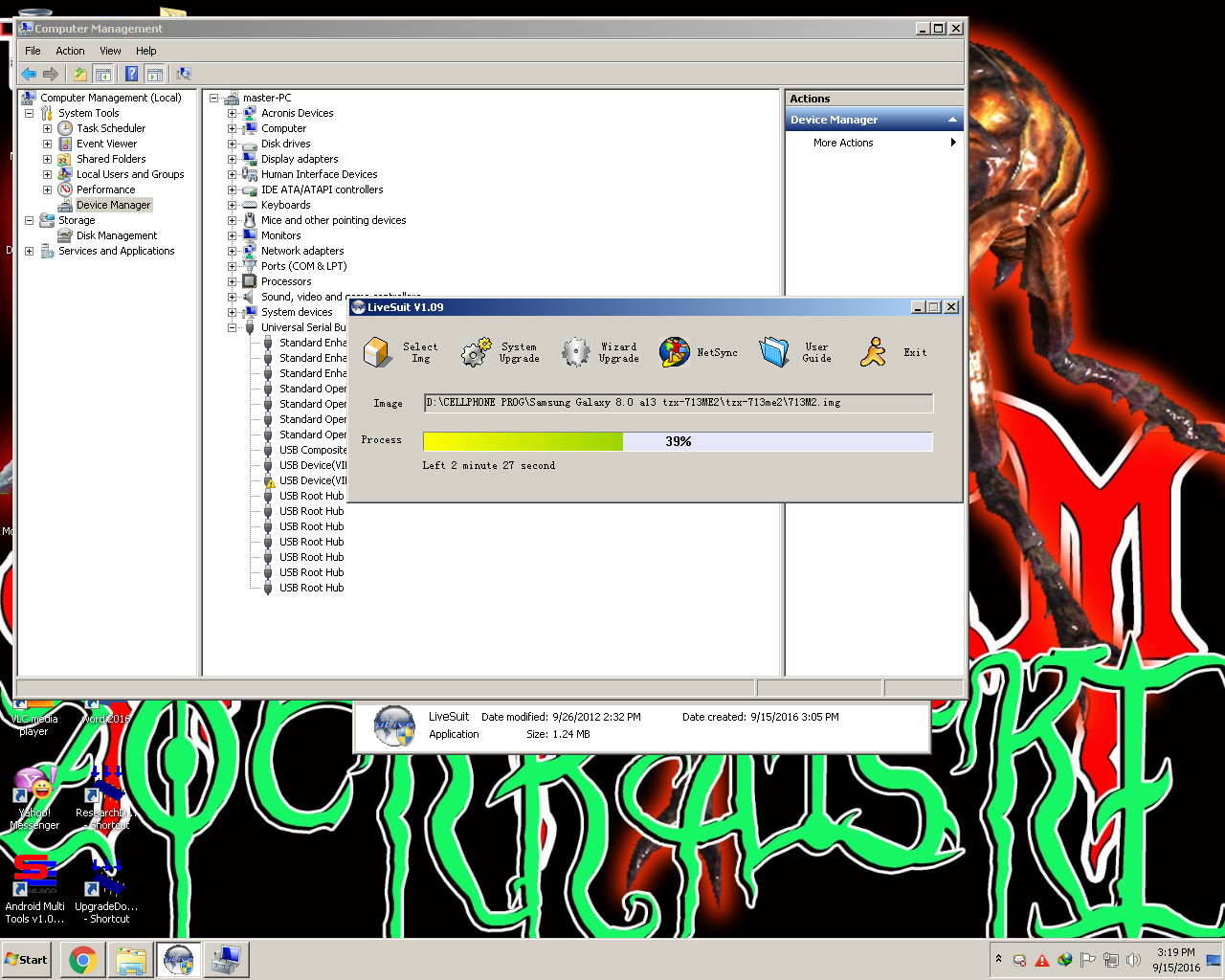Click the System Upgrade gear icon
The image size is (1225, 980).
(476, 352)
